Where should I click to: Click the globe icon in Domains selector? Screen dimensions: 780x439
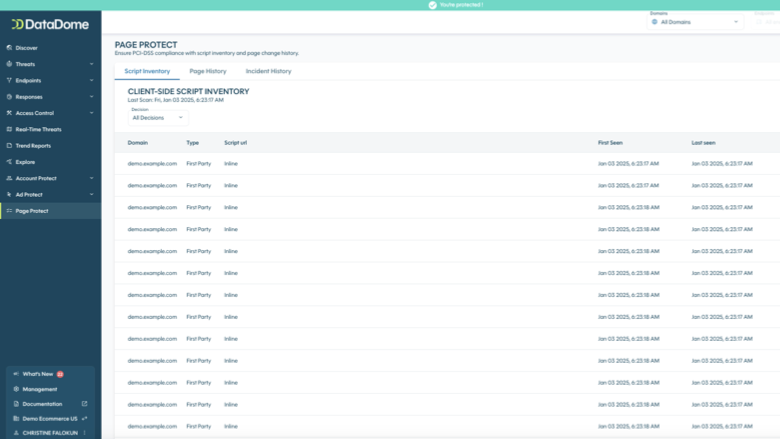click(655, 22)
